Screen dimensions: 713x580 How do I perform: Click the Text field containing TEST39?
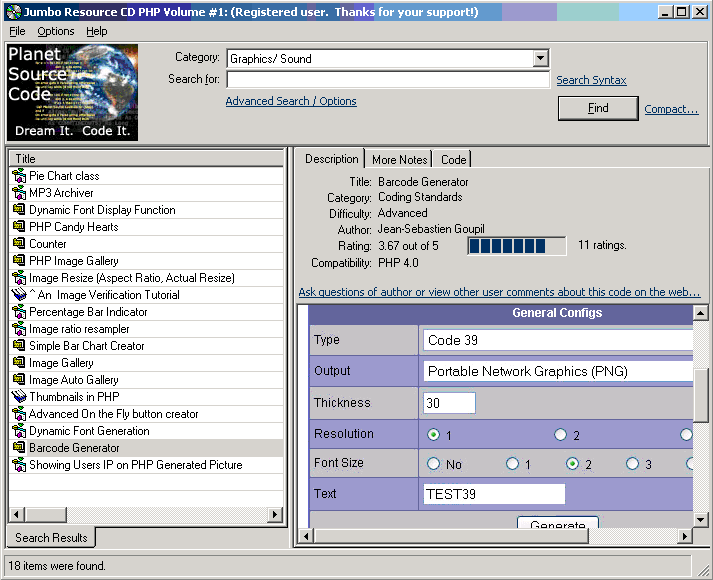click(x=494, y=494)
